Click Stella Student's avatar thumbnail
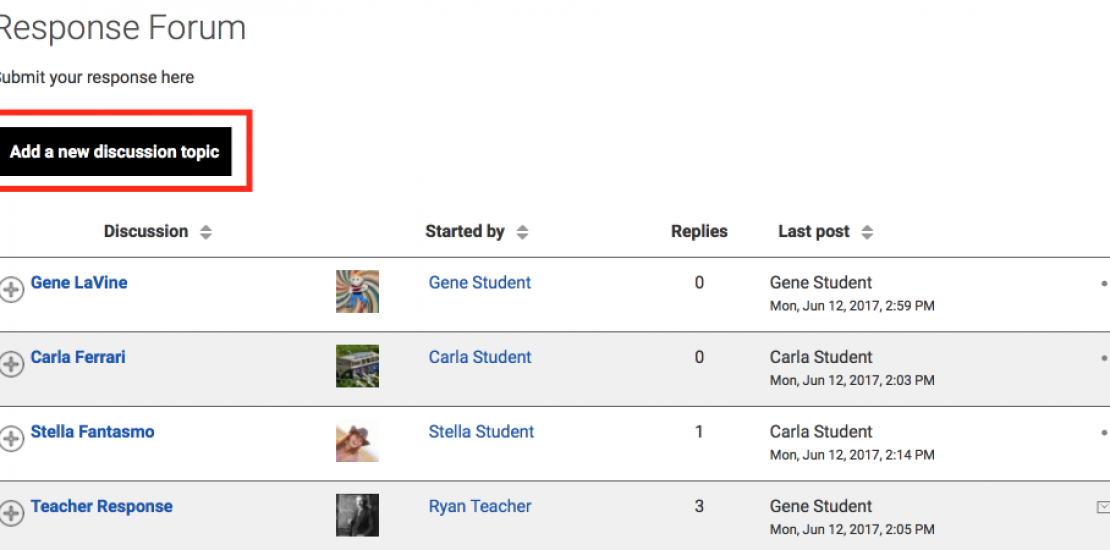The height and width of the screenshot is (550, 1110). click(x=357, y=441)
